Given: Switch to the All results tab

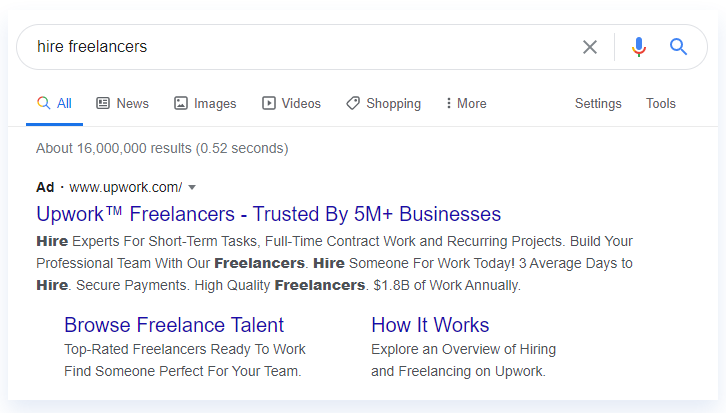Looking at the screenshot, I should coord(54,103).
